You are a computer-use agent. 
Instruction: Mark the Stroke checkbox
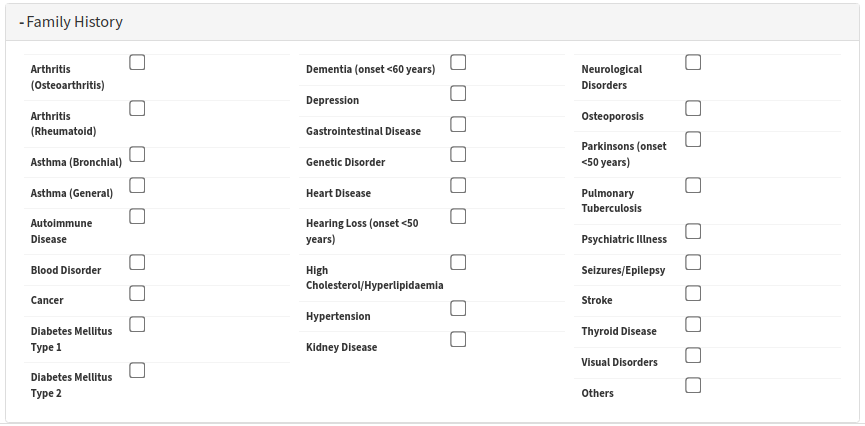tap(693, 293)
